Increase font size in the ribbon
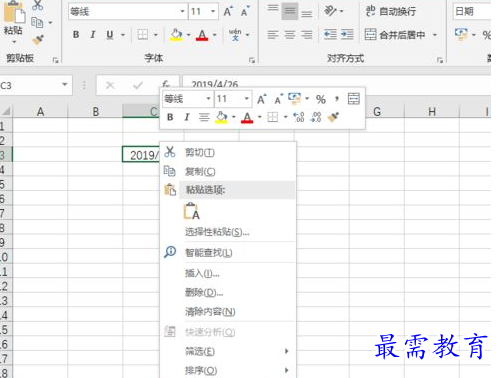 pyautogui.click(x=228, y=12)
